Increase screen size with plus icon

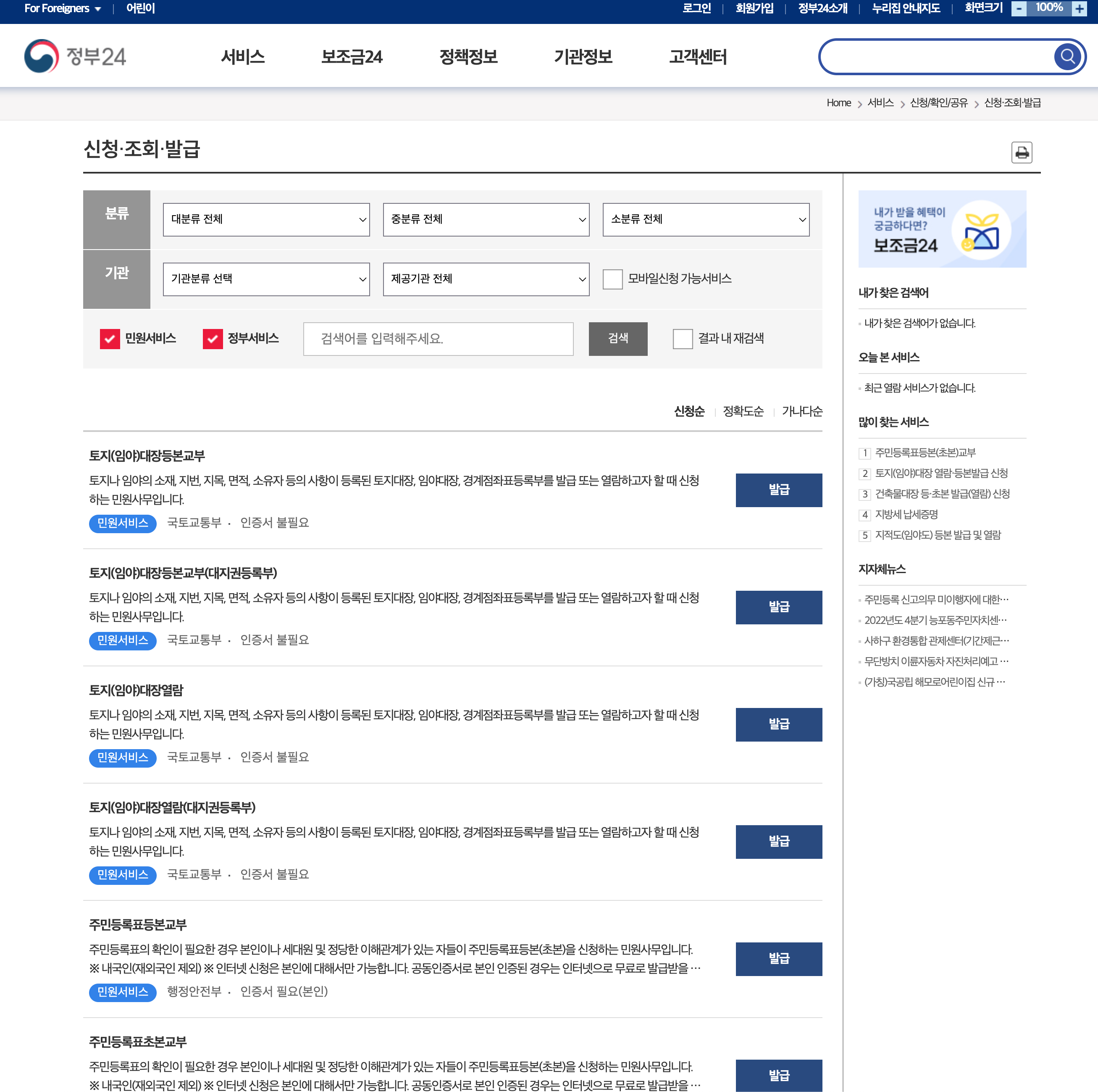click(x=1079, y=8)
